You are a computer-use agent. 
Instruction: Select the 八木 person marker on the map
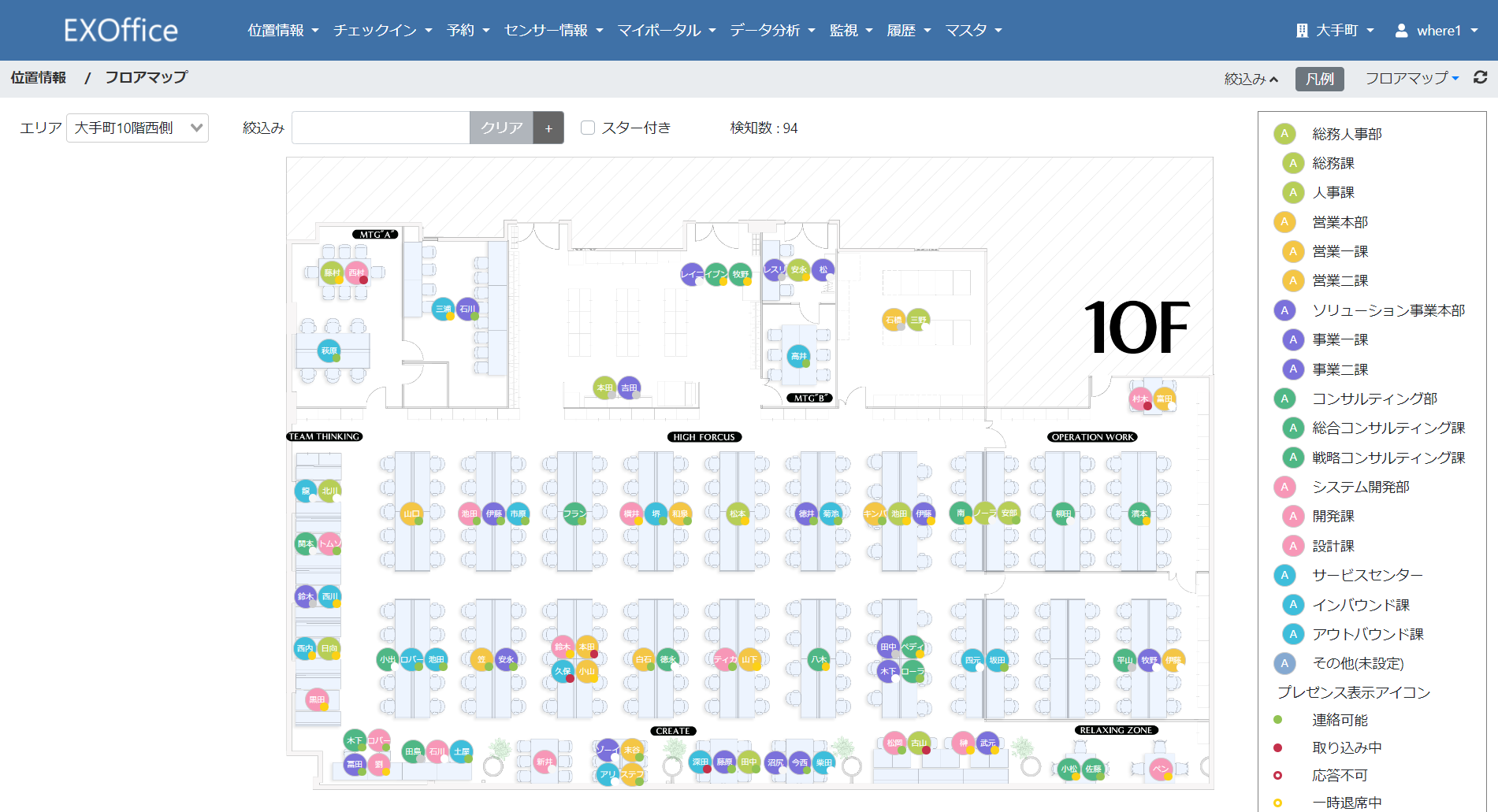[819, 659]
